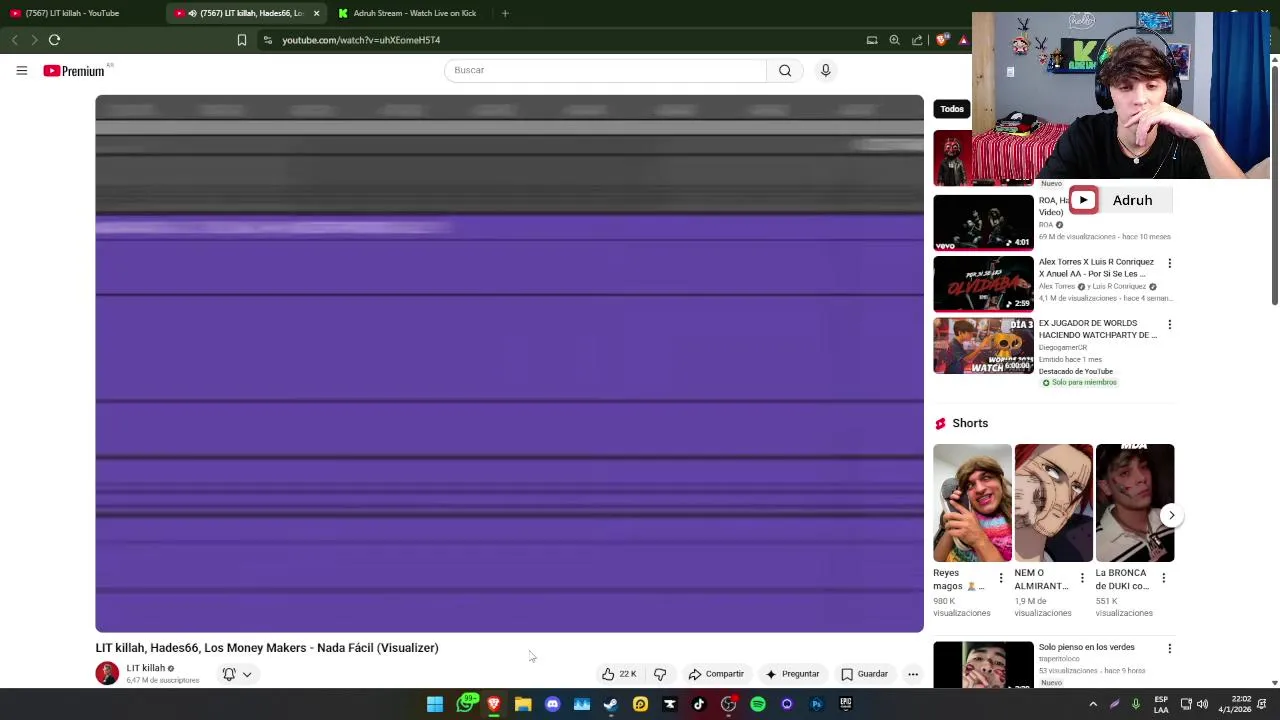
Task: Open the LIT killah channel name link
Action: 145,668
